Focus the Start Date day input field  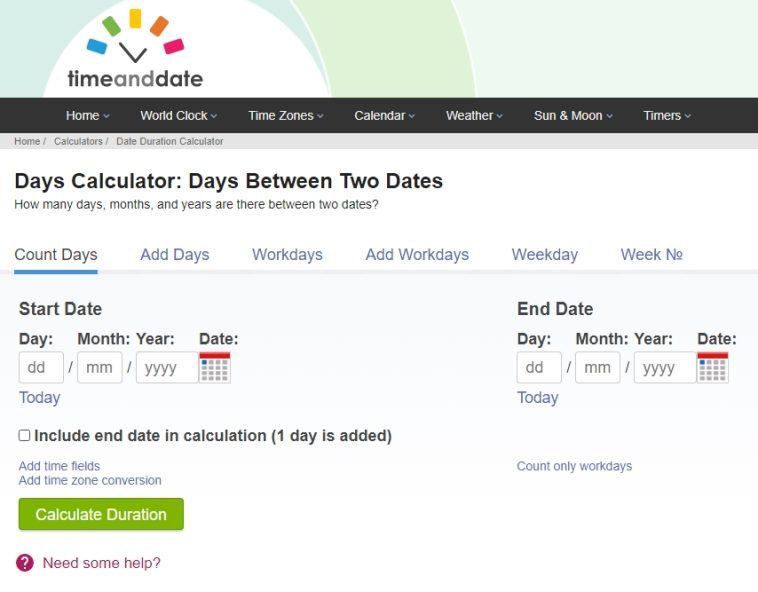(41, 367)
